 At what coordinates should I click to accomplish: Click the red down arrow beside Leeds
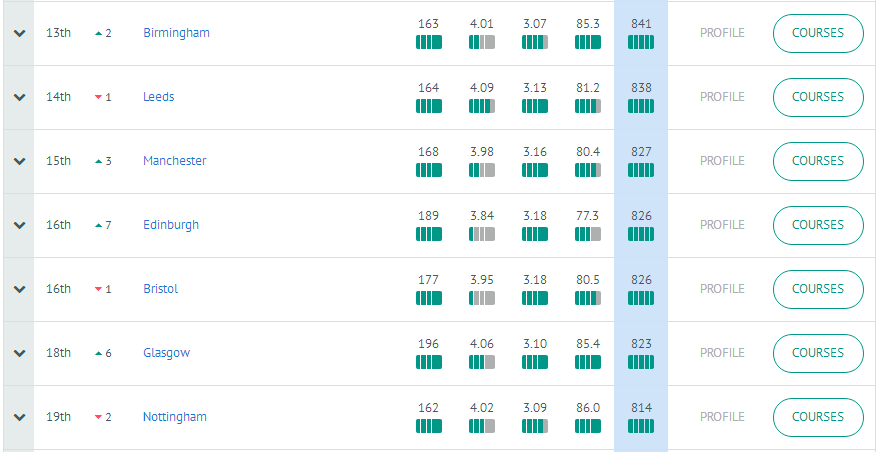pyautogui.click(x=98, y=97)
